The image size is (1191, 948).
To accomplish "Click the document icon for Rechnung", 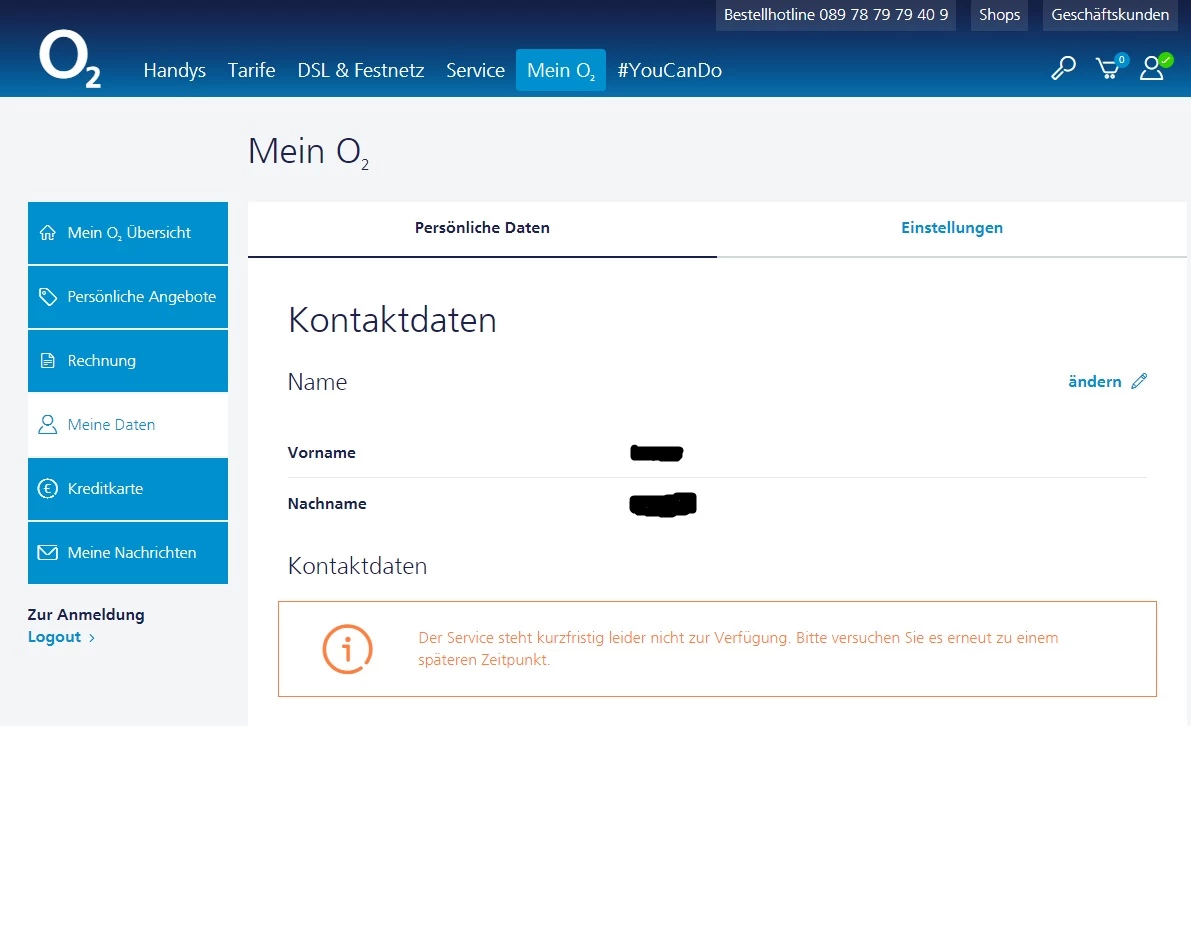I will tap(48, 361).
